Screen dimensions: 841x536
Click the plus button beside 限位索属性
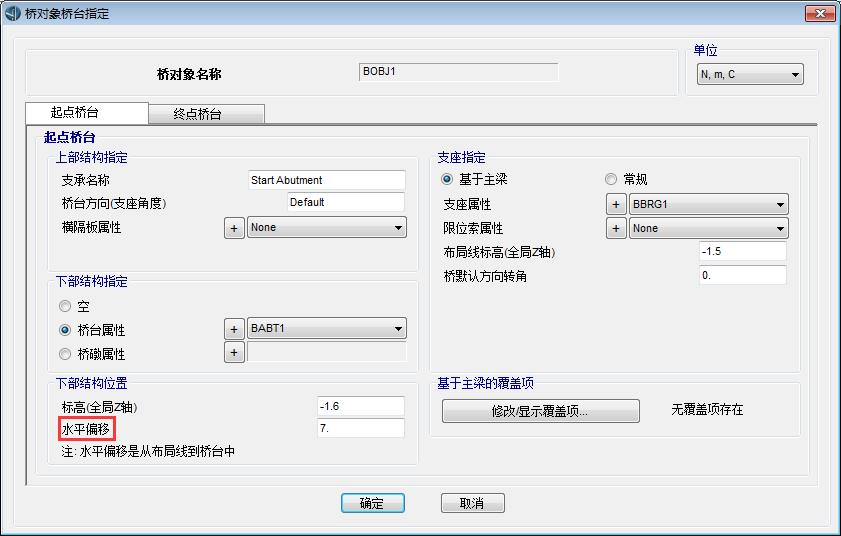[x=617, y=228]
